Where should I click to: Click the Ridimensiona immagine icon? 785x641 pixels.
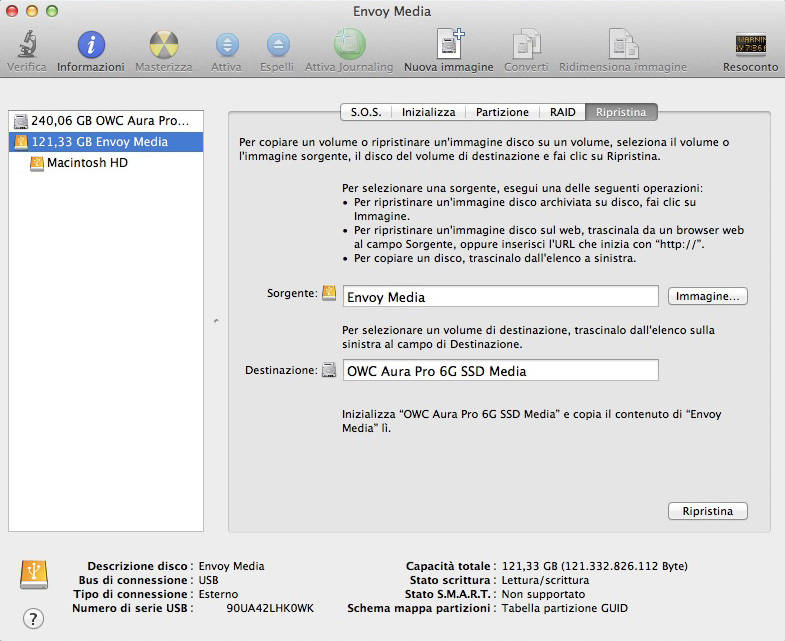[x=623, y=44]
